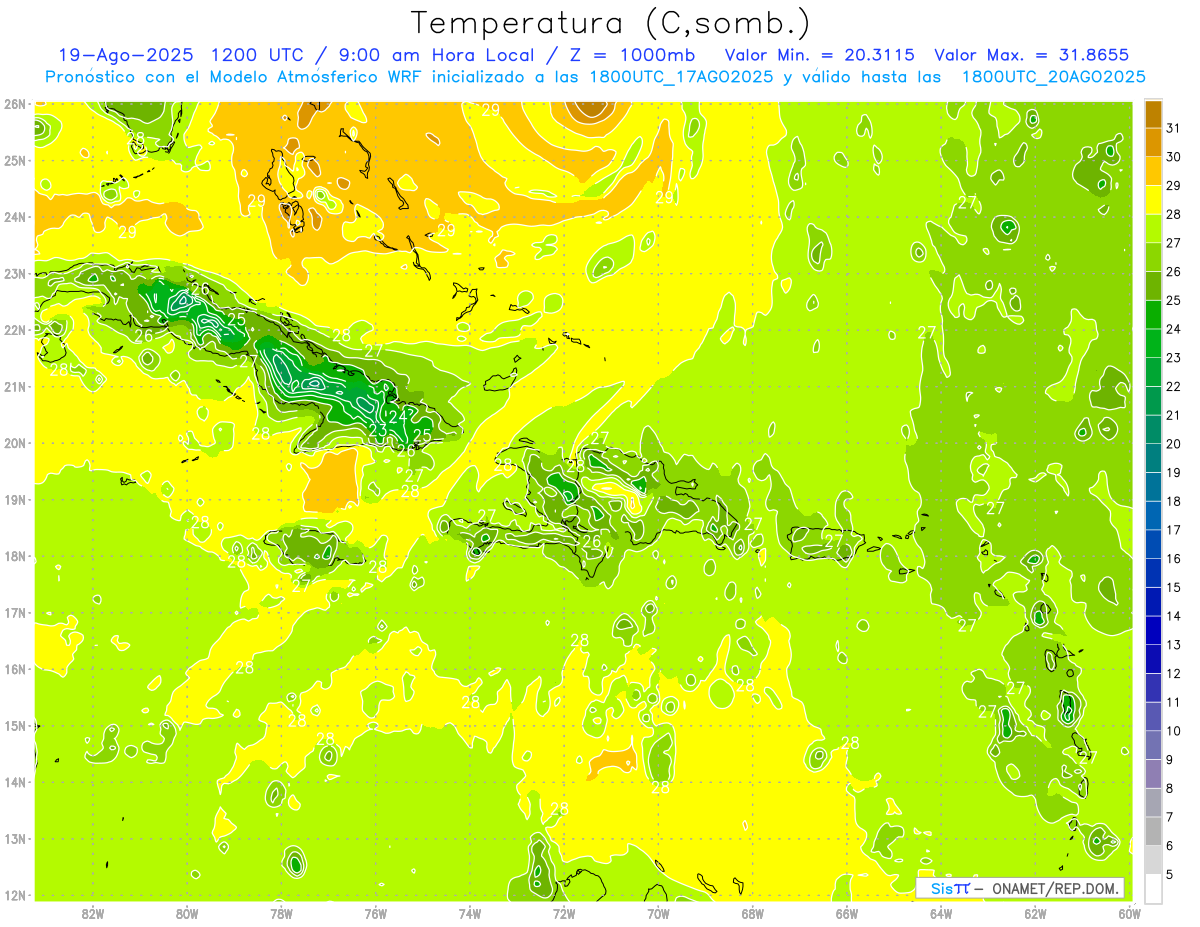Click the '62W' longitude axis label
Screen dimensions: 1200x927
click(1035, 913)
